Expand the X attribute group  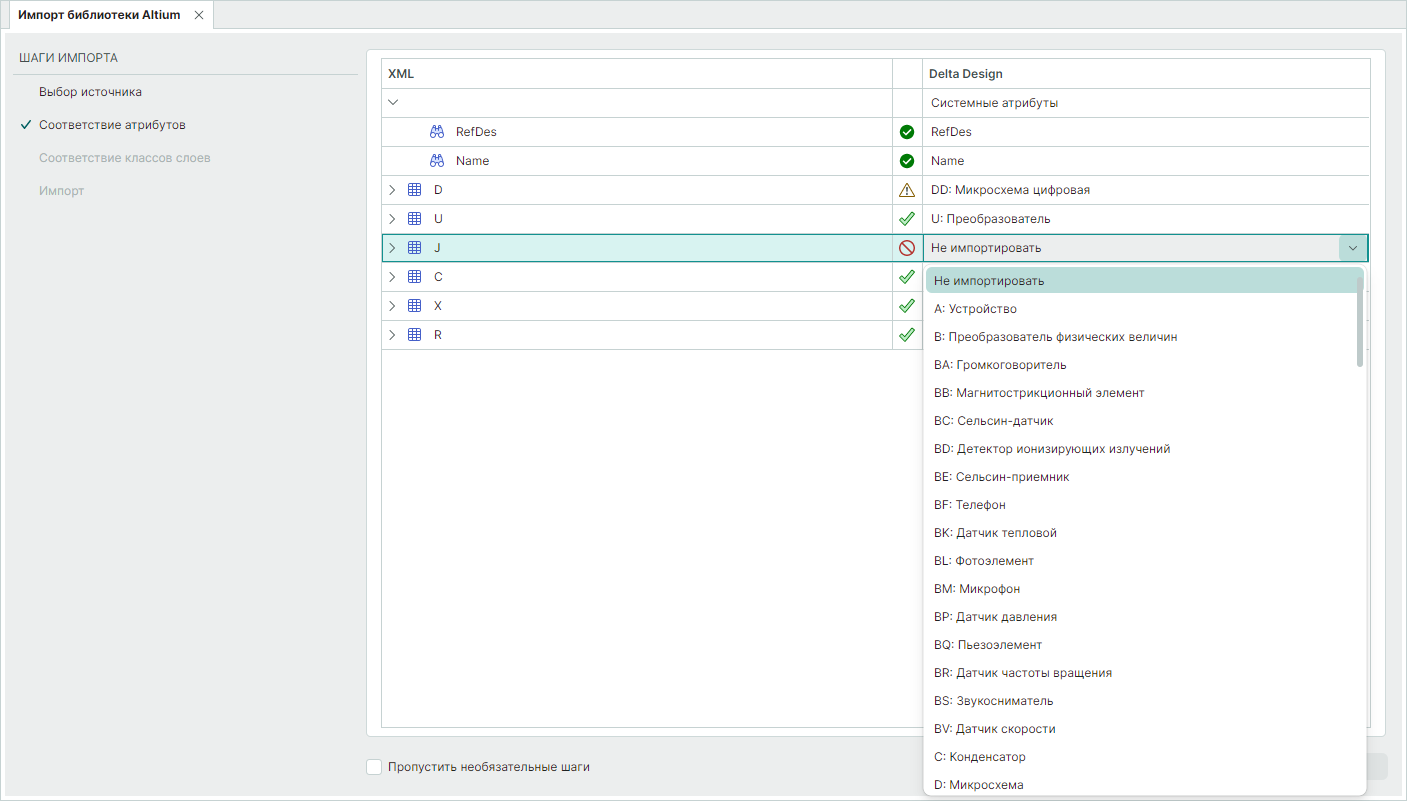393,306
